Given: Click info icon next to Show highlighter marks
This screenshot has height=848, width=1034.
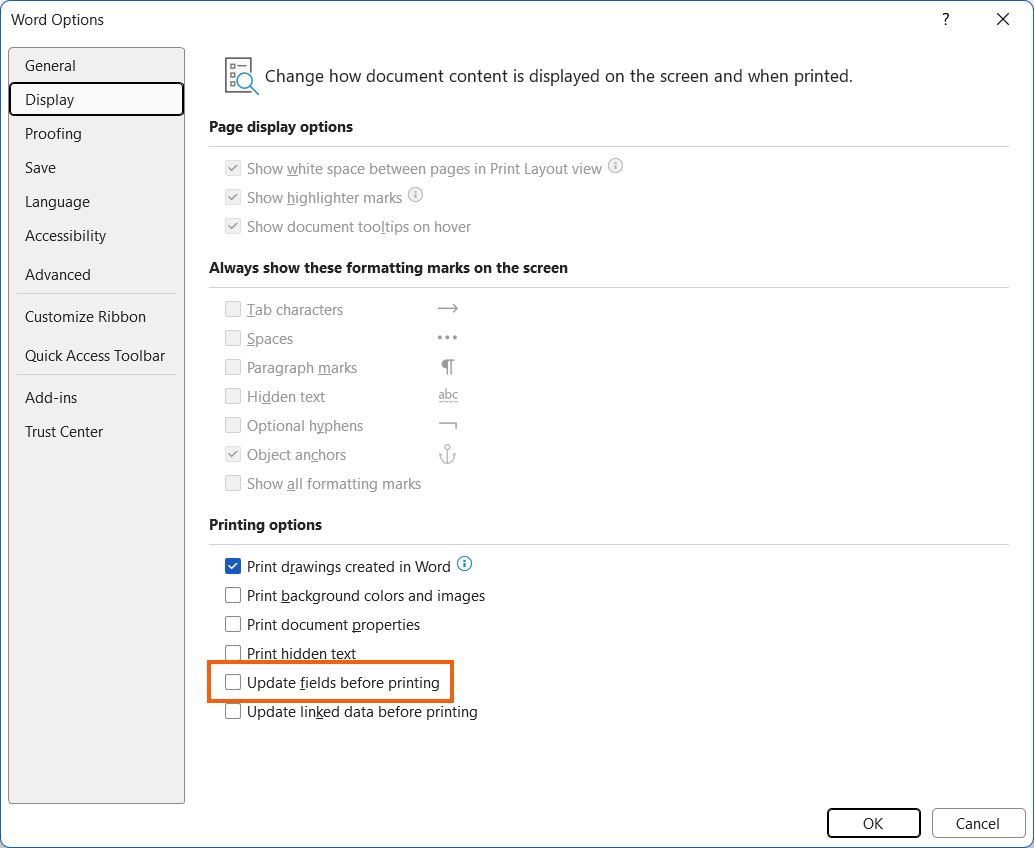Looking at the screenshot, I should (415, 195).
